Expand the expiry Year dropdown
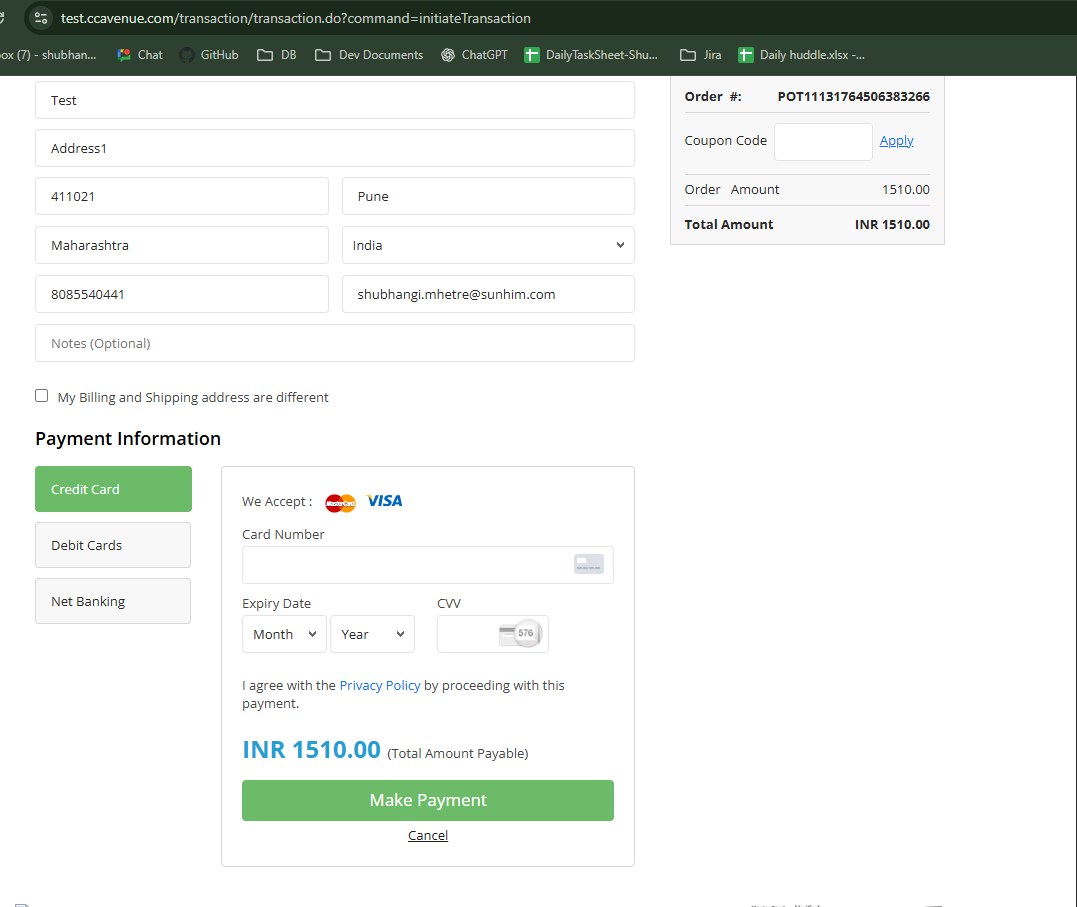The width and height of the screenshot is (1077, 907). coord(372,634)
